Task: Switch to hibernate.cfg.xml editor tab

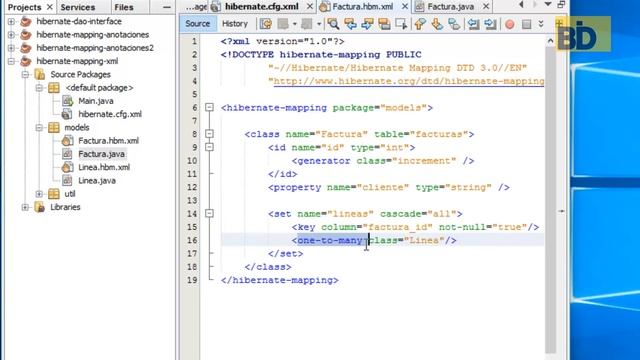Action: 262,7
